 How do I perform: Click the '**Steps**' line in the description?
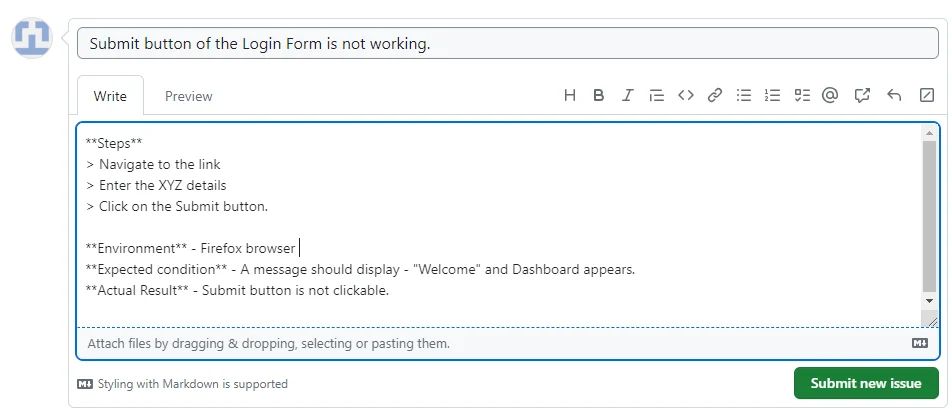coord(114,143)
